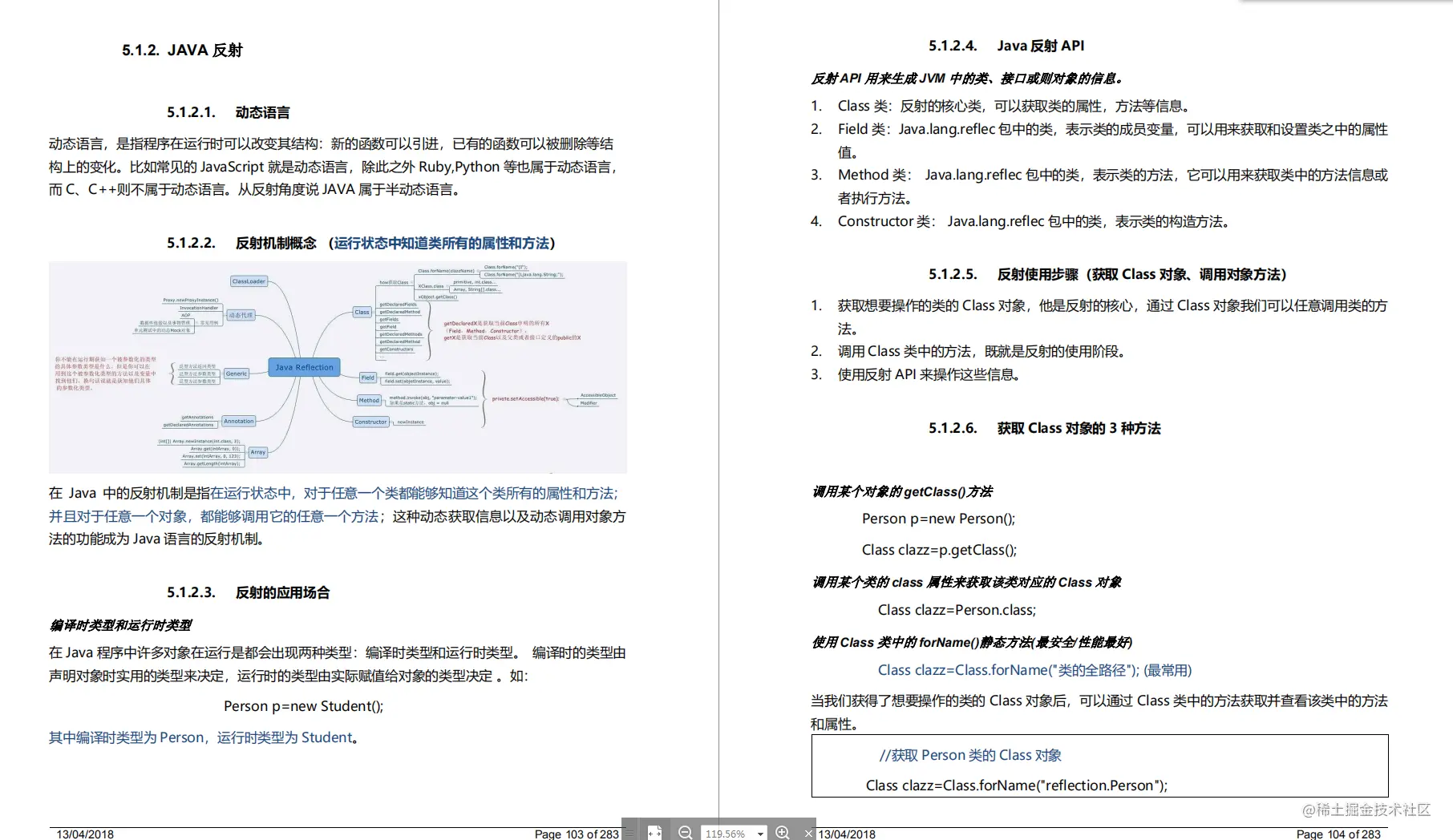Click the toolbar grip handle icon

(629, 833)
